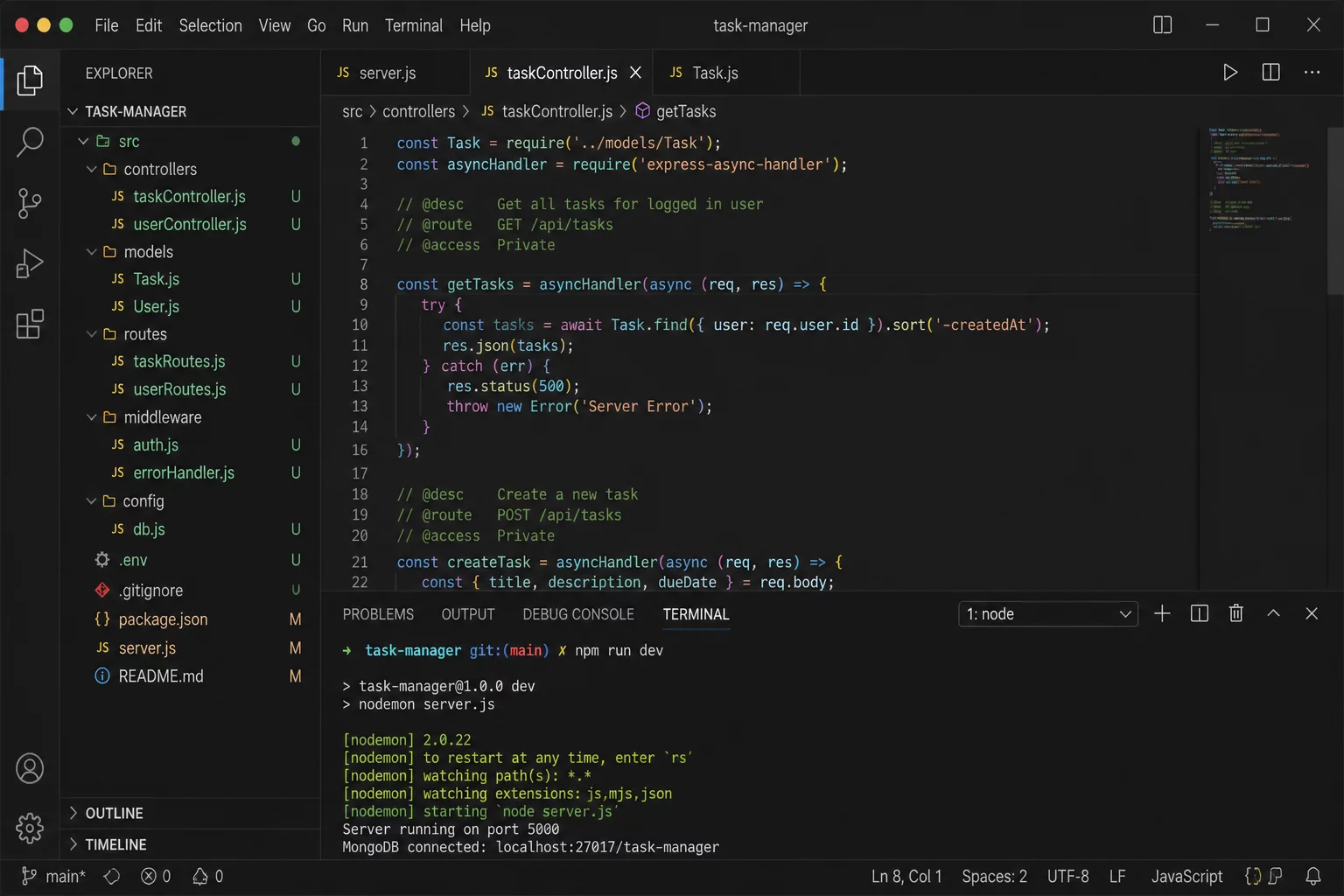
Task: Close the taskController.js tab
Action: (x=636, y=73)
